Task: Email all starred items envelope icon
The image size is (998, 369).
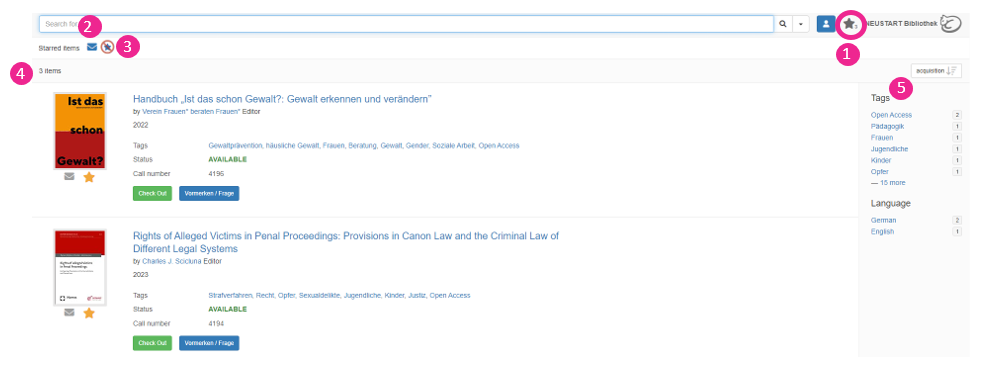Action: [92, 47]
